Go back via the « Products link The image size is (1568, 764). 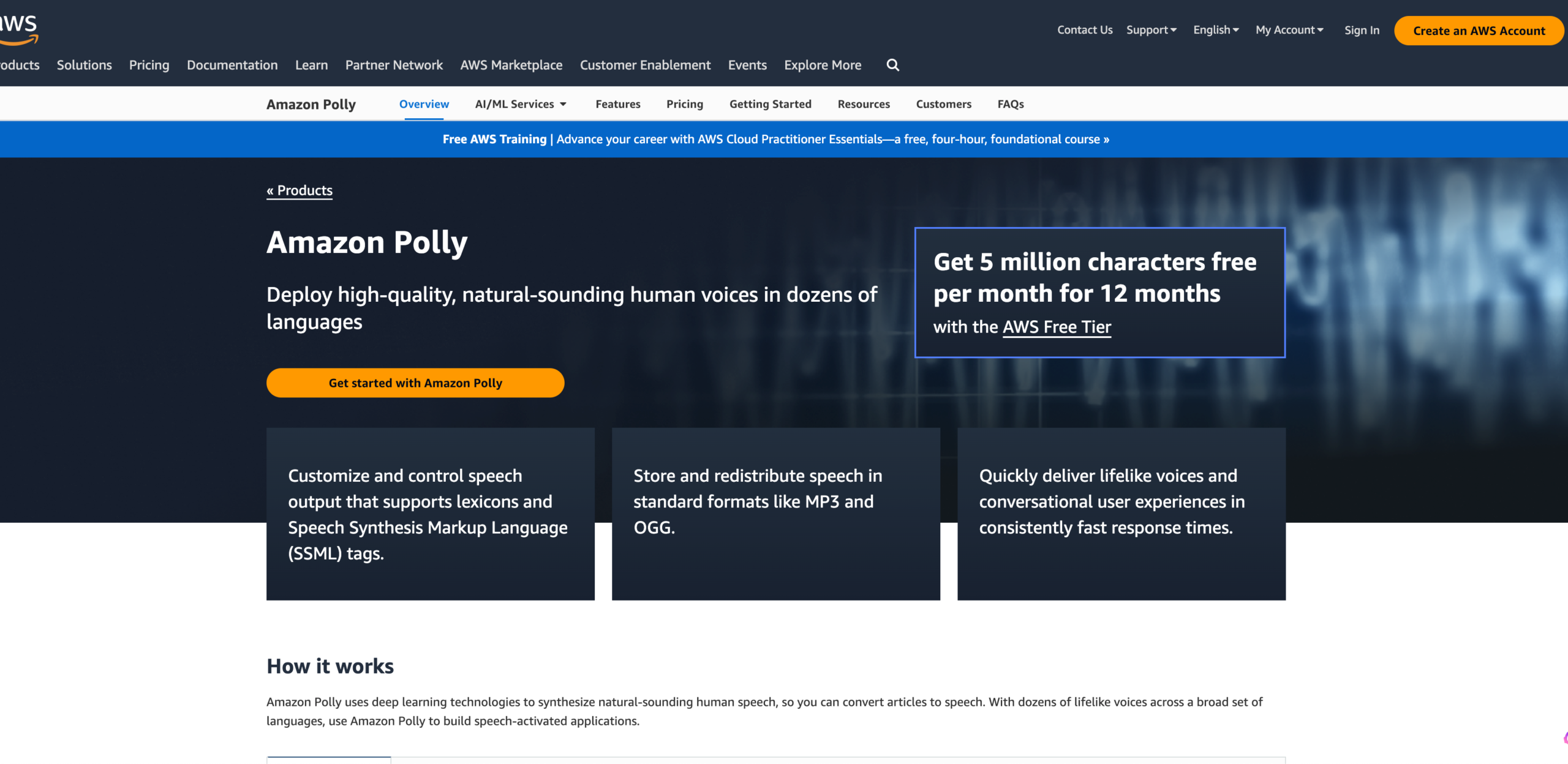click(300, 190)
